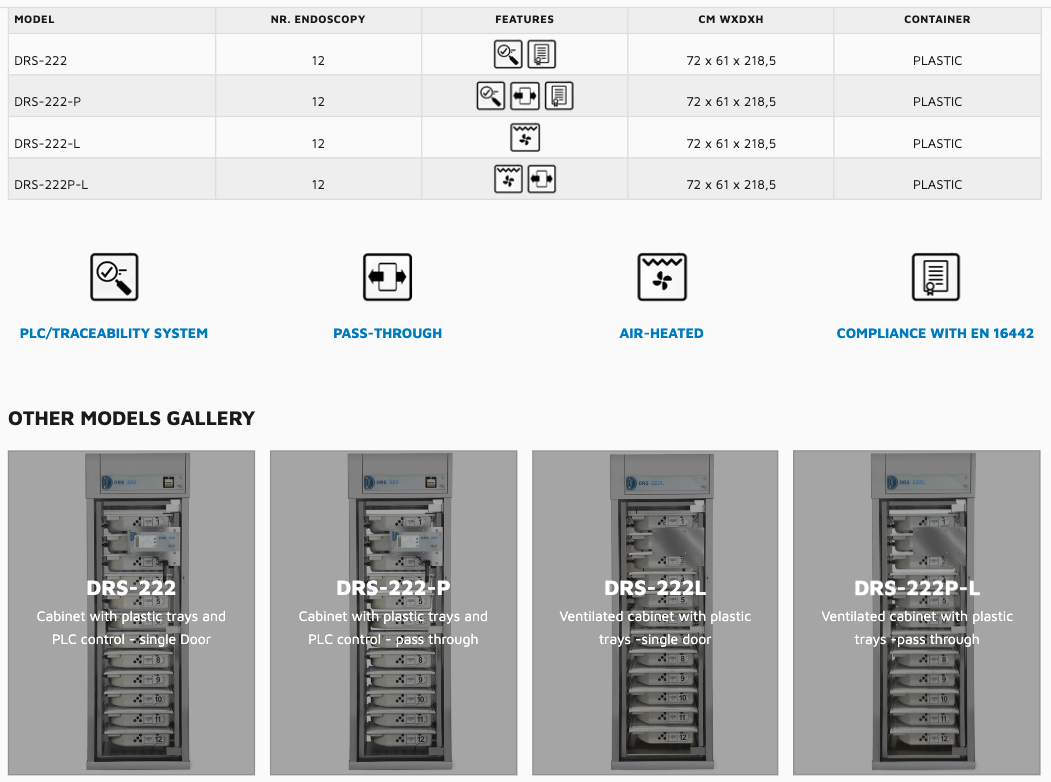Click EN 16442 compliance icon in DRS-222 row

[542, 54]
